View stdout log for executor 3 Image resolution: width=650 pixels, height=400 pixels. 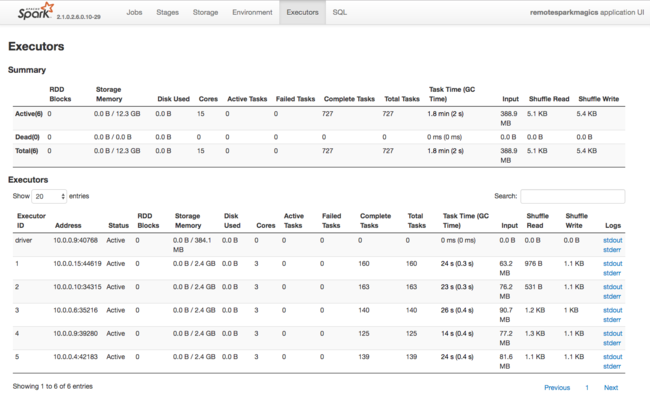[x=612, y=309]
